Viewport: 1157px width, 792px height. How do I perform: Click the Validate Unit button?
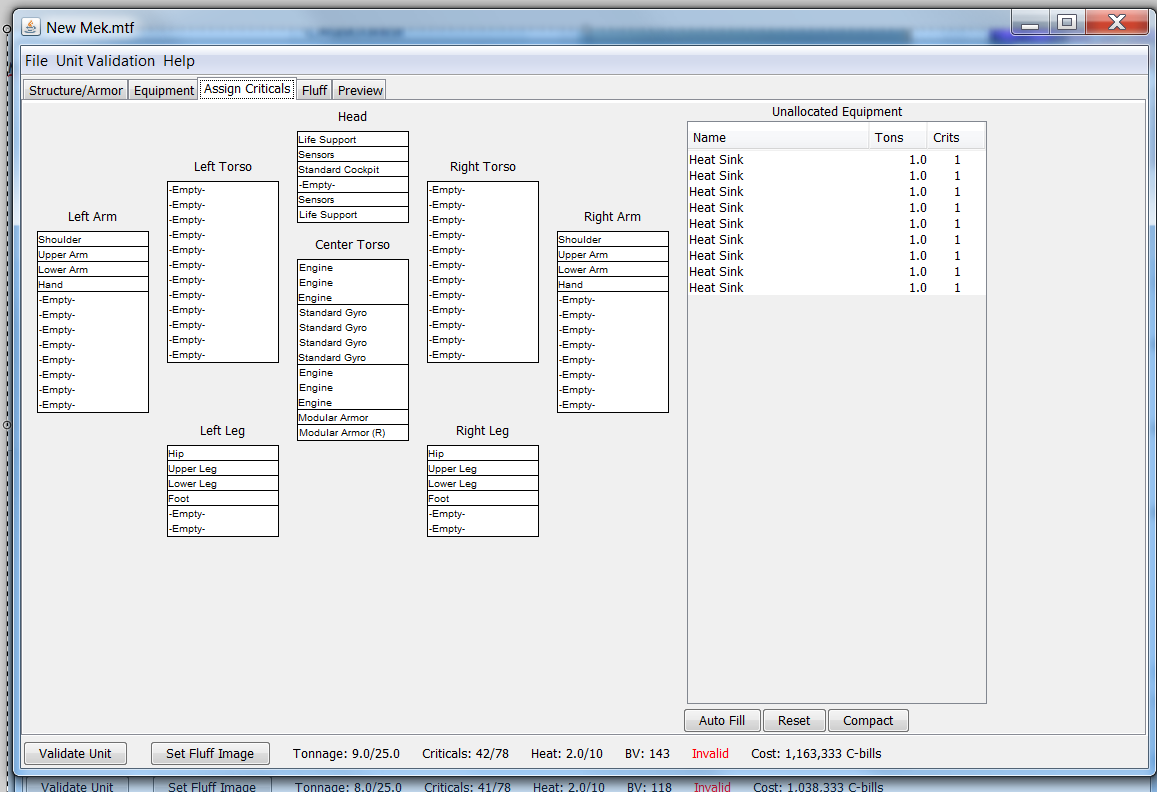pyautogui.click(x=75, y=754)
